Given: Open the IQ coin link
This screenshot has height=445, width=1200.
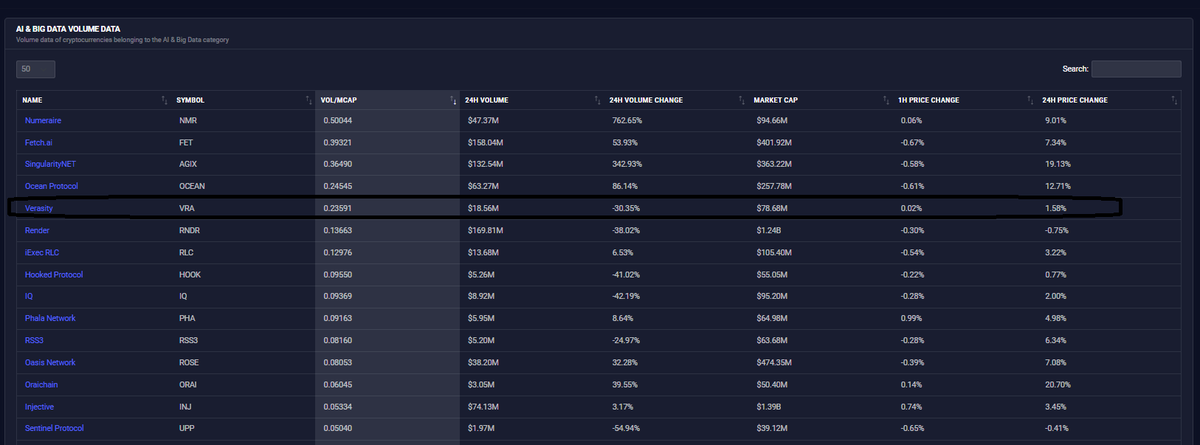Looking at the screenshot, I should point(29,296).
